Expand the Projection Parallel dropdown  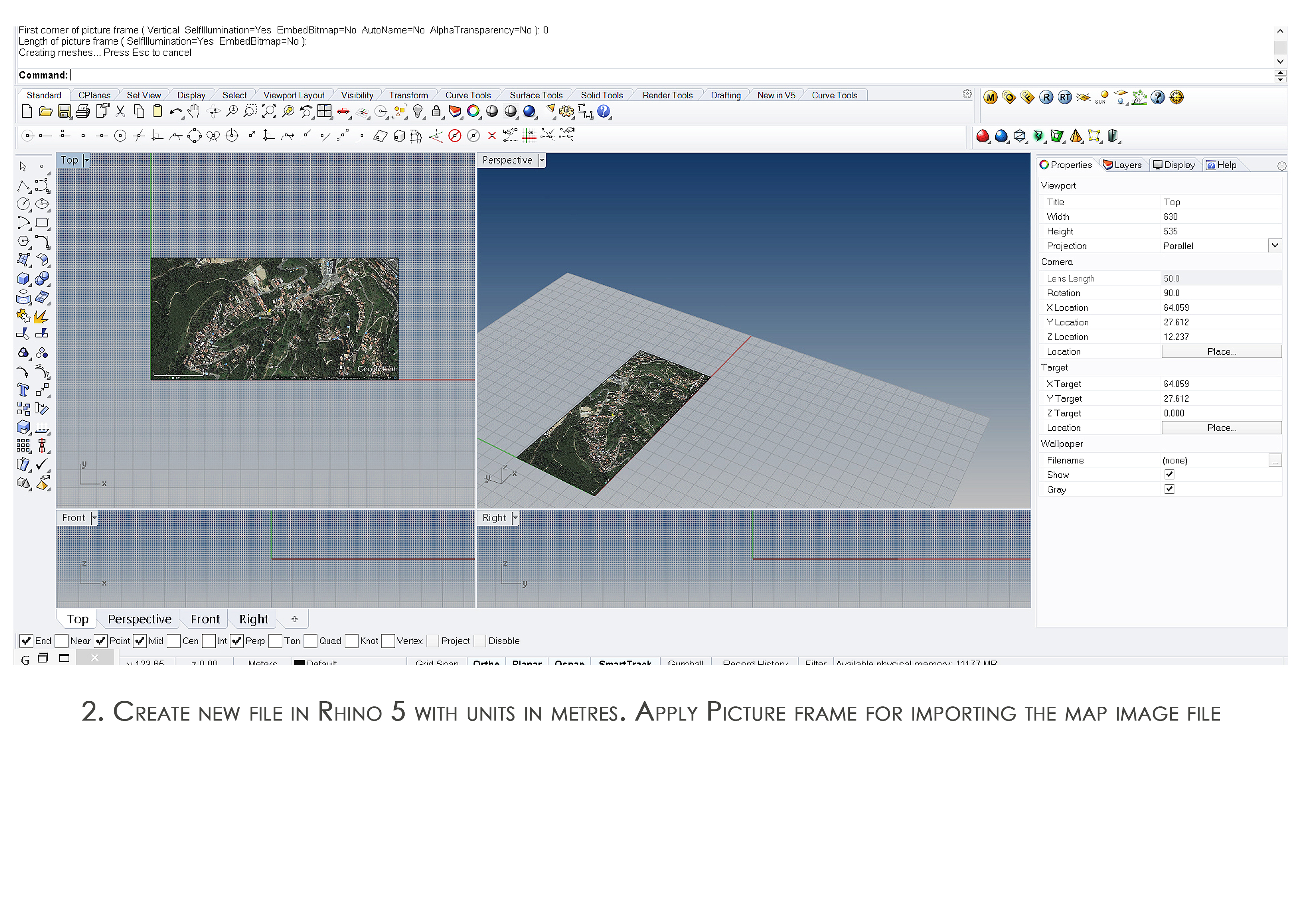point(1275,246)
